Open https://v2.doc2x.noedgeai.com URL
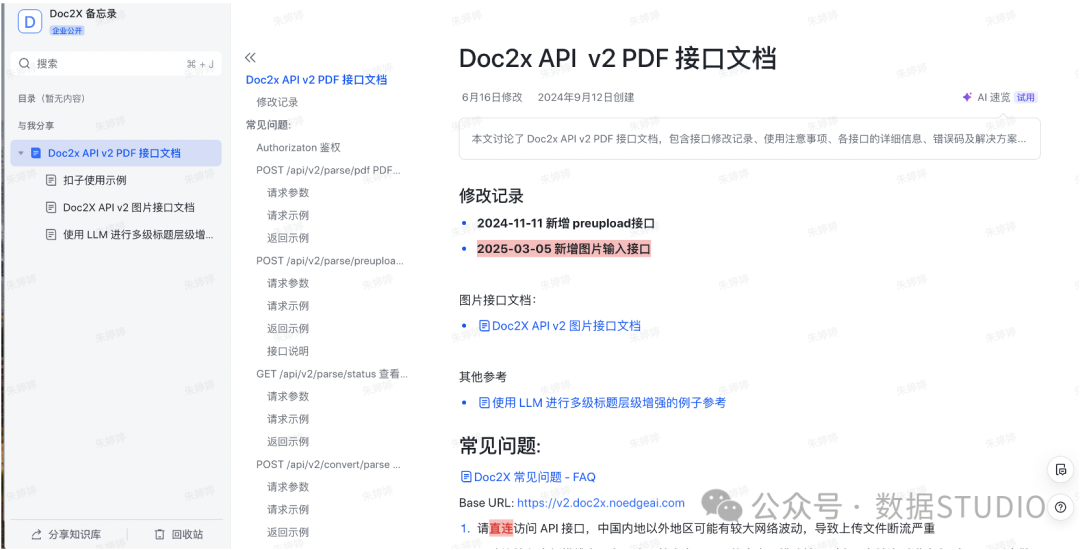The width and height of the screenshot is (1080, 550). tap(601, 503)
